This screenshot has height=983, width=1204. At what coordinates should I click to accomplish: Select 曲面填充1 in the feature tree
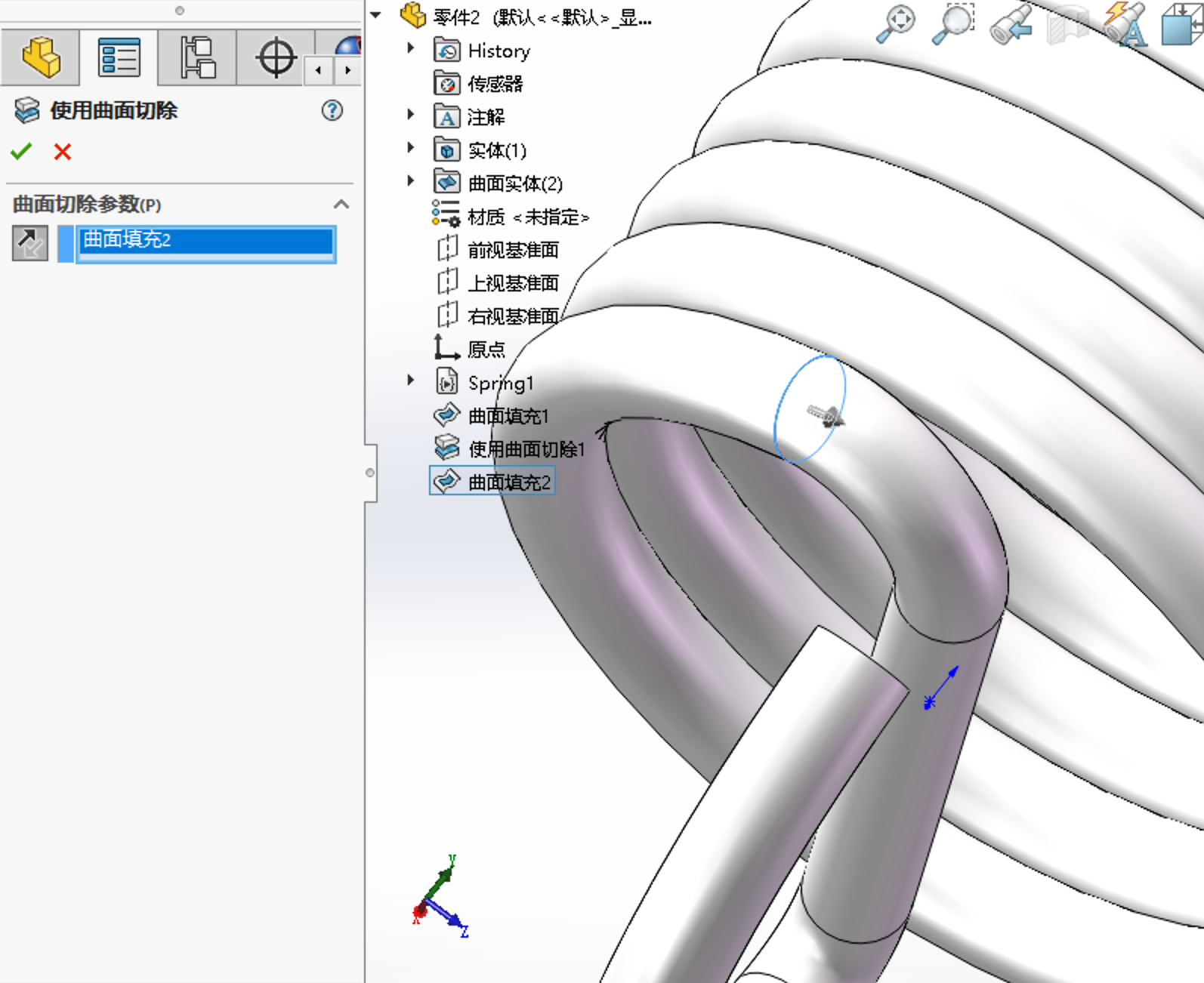point(508,416)
